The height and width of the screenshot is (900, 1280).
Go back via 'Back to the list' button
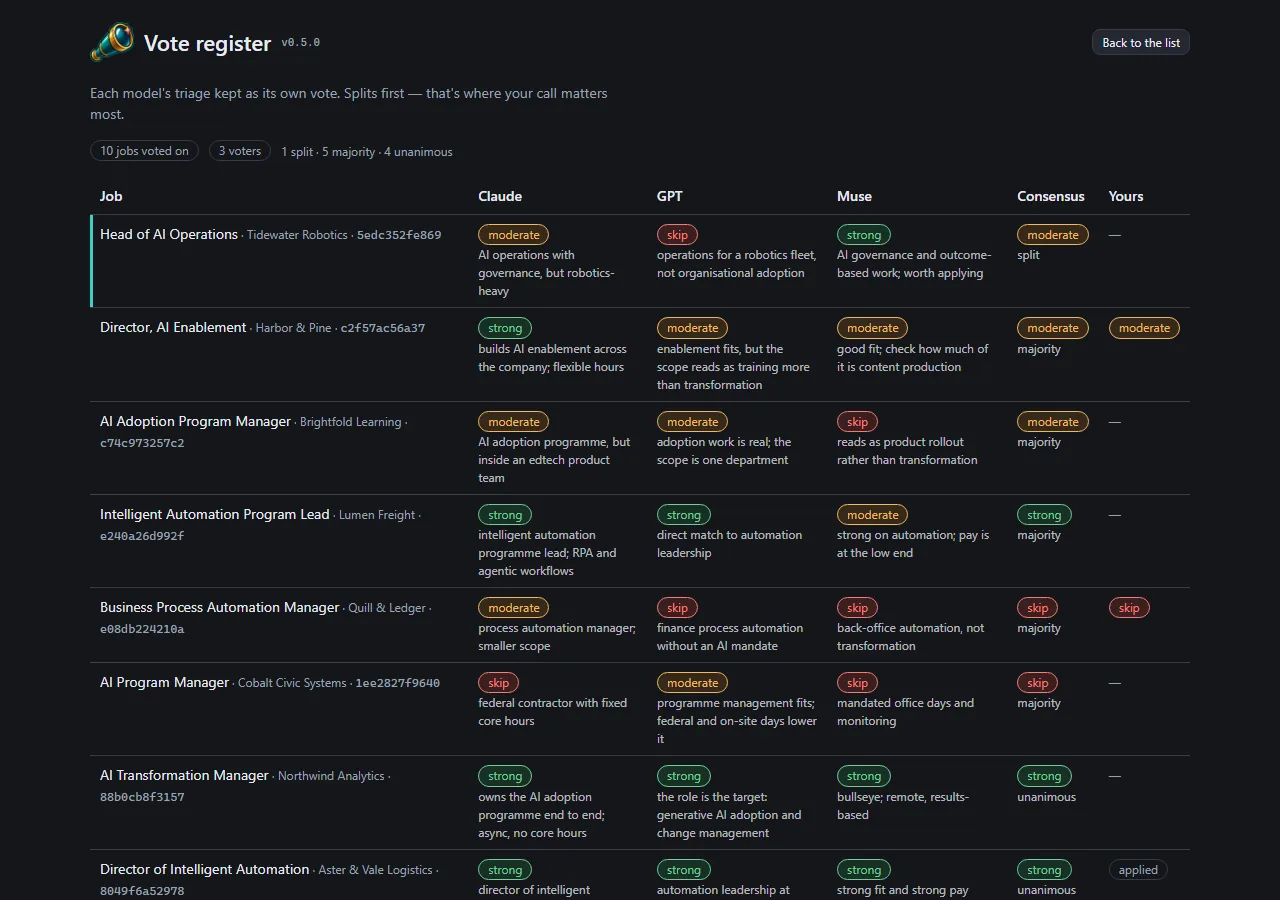1141,42
